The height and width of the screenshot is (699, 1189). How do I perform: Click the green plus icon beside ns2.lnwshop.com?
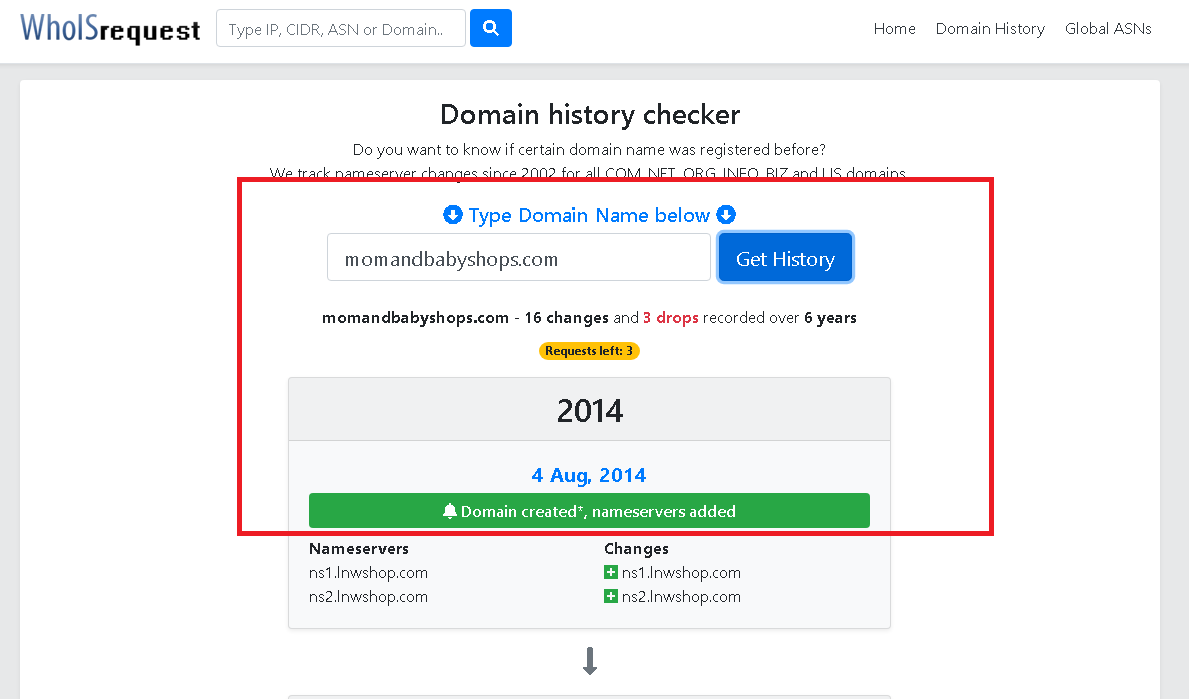[610, 596]
